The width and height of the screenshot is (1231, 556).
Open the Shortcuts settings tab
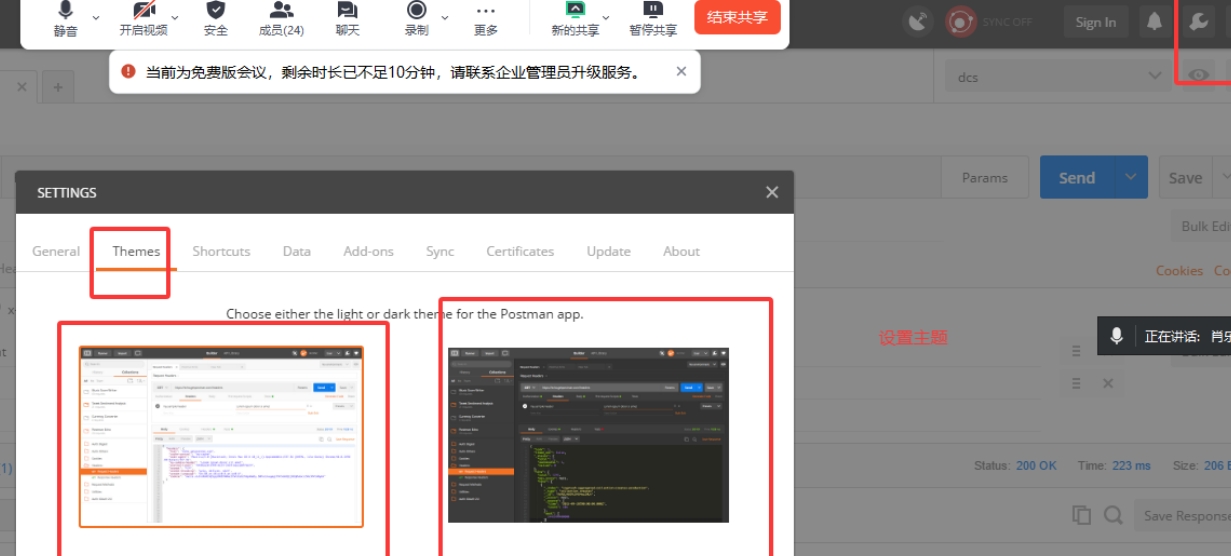221,251
